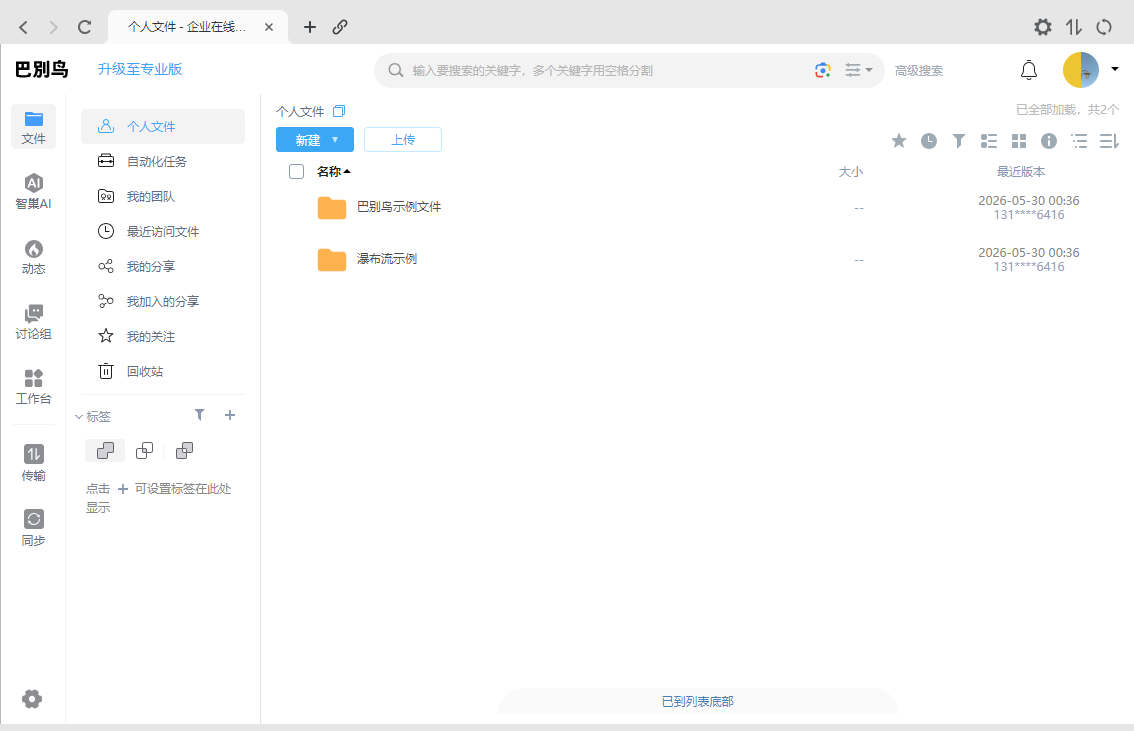Viewport: 1134px width, 731px height.
Task: Open 讨论组 discussion groups
Action: point(33,322)
